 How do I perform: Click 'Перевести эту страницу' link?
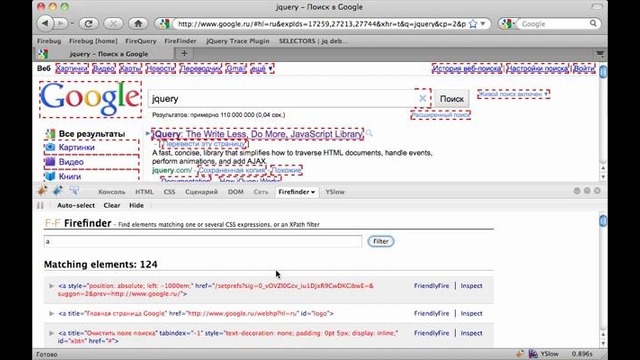pos(205,144)
